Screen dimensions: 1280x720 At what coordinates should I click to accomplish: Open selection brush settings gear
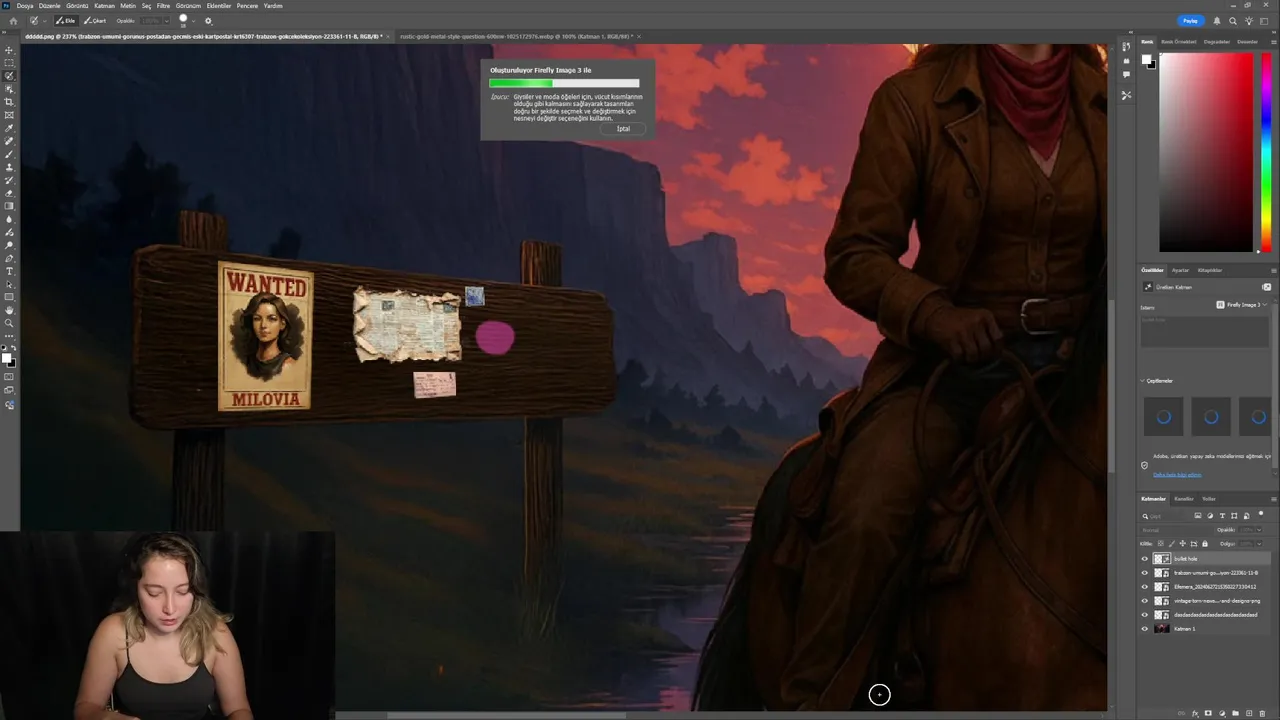[x=208, y=21]
